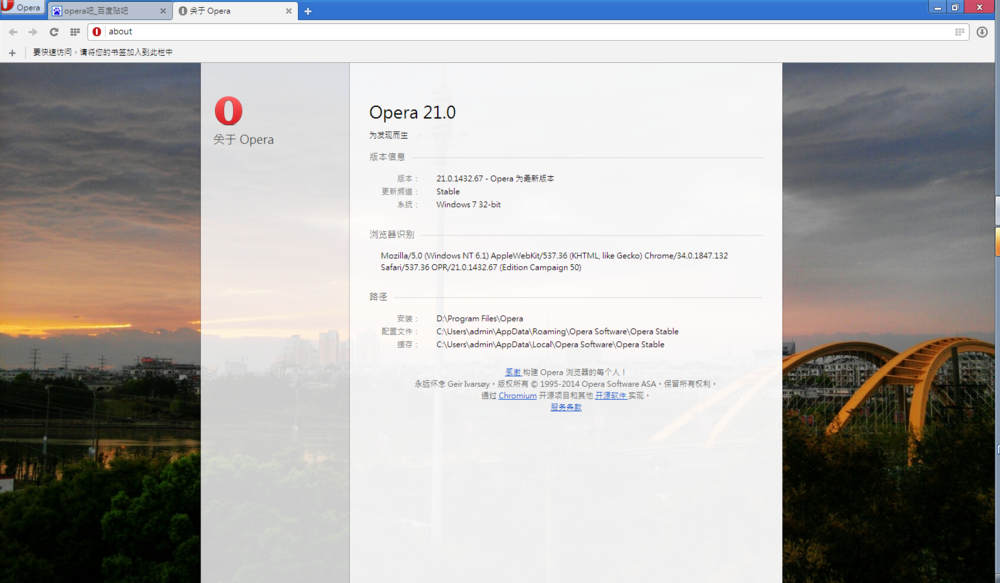
Task: Open the downloads icon
Action: coord(982,32)
